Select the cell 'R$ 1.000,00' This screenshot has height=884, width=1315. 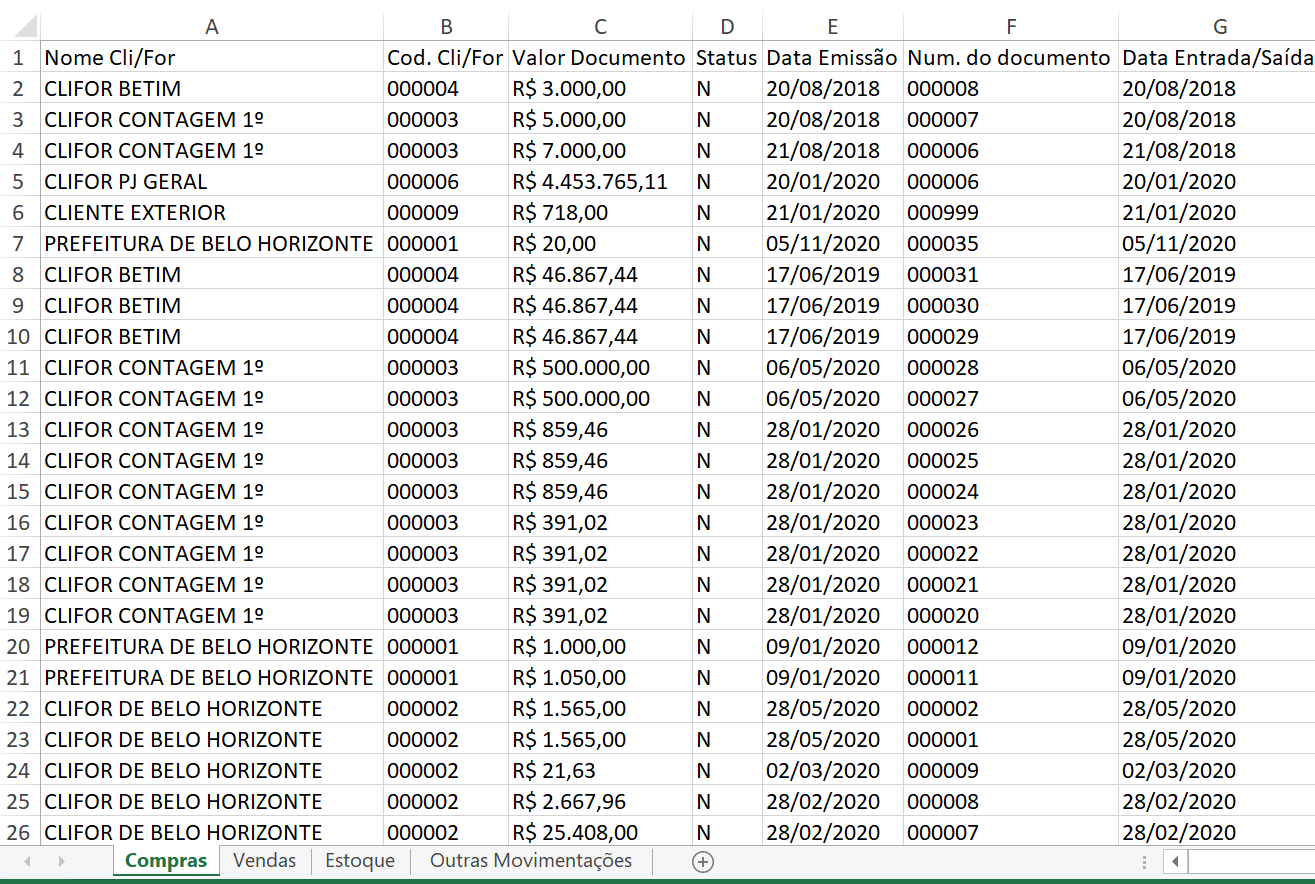tap(600, 647)
